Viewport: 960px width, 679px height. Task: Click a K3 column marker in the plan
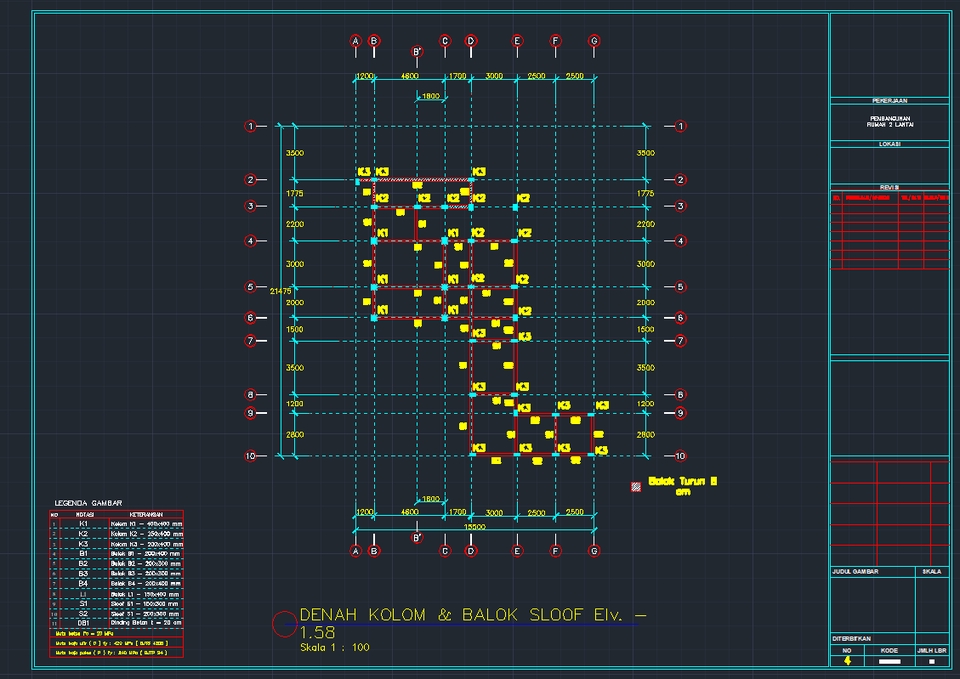(365, 173)
